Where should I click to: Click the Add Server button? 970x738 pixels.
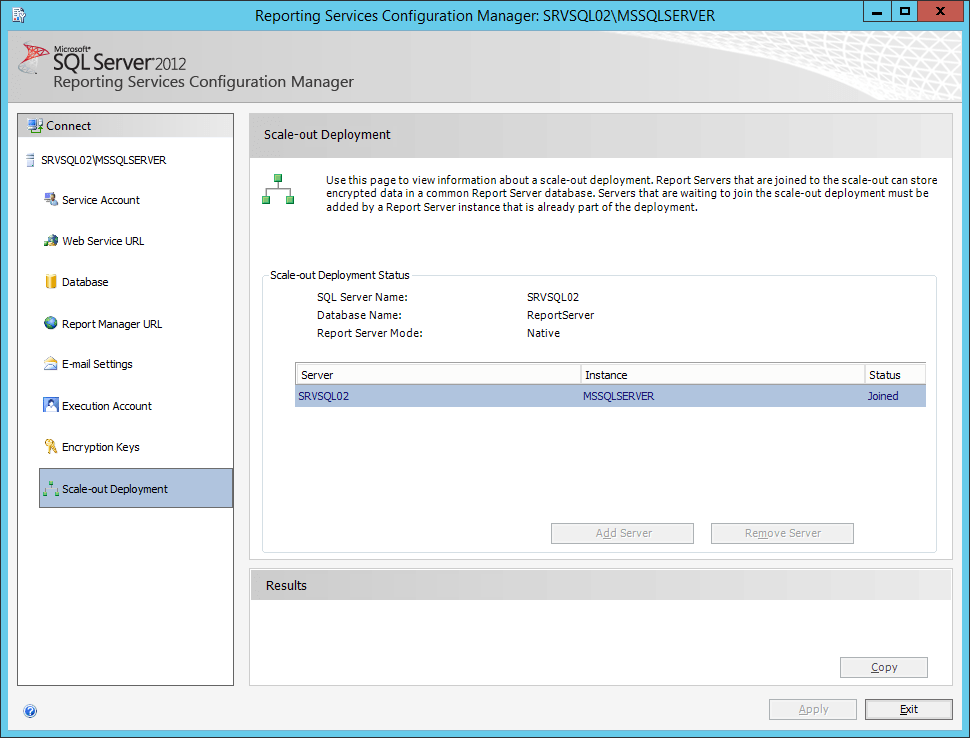tap(621, 533)
